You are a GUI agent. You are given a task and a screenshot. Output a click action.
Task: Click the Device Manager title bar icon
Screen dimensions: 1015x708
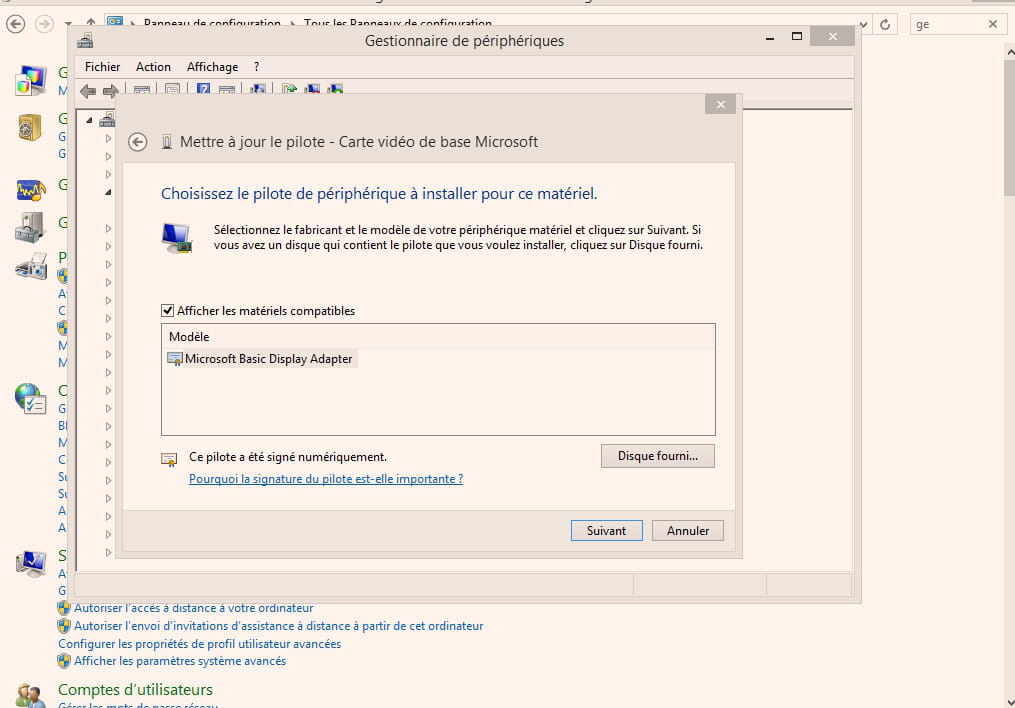click(x=85, y=41)
